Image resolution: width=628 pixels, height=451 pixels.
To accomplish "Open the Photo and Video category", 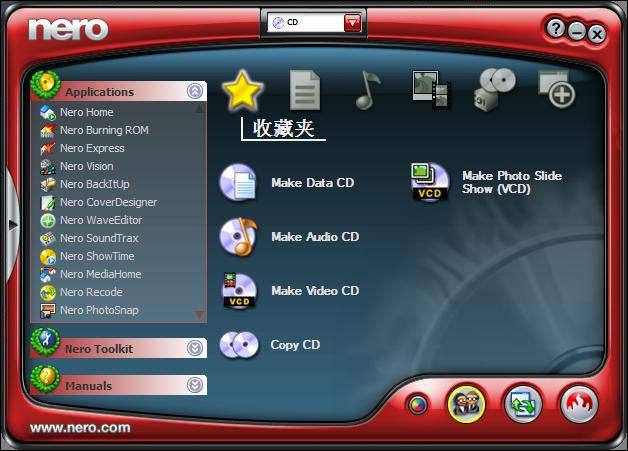I will [431, 90].
